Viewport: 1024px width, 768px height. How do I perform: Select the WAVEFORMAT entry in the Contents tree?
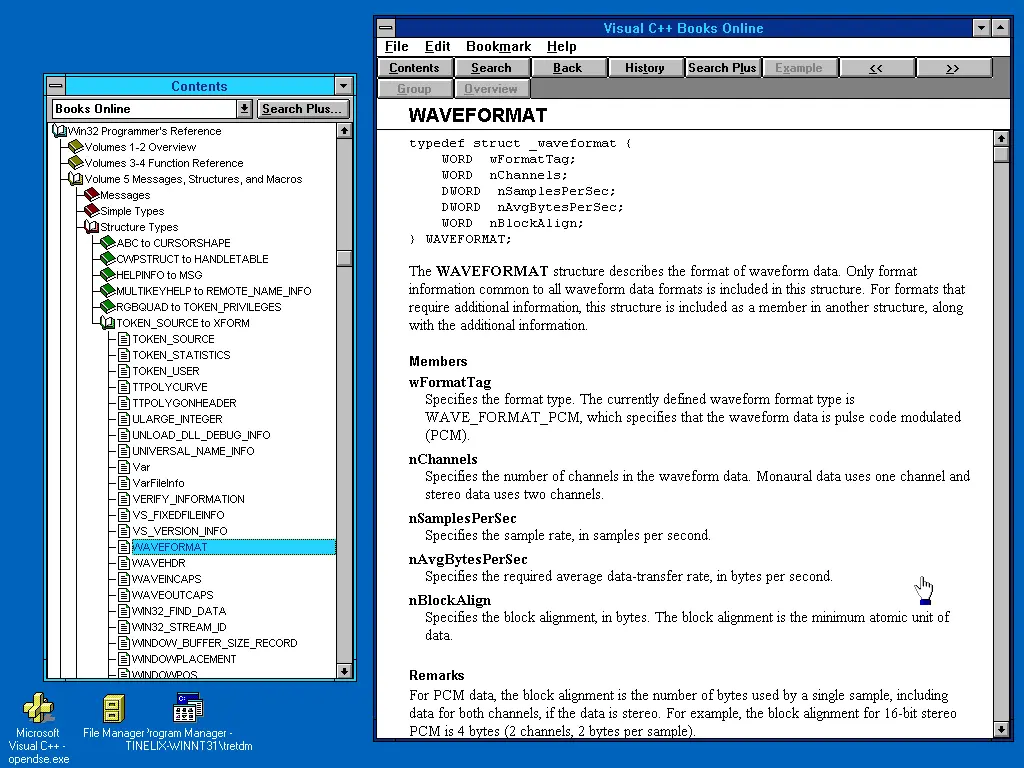(x=234, y=547)
